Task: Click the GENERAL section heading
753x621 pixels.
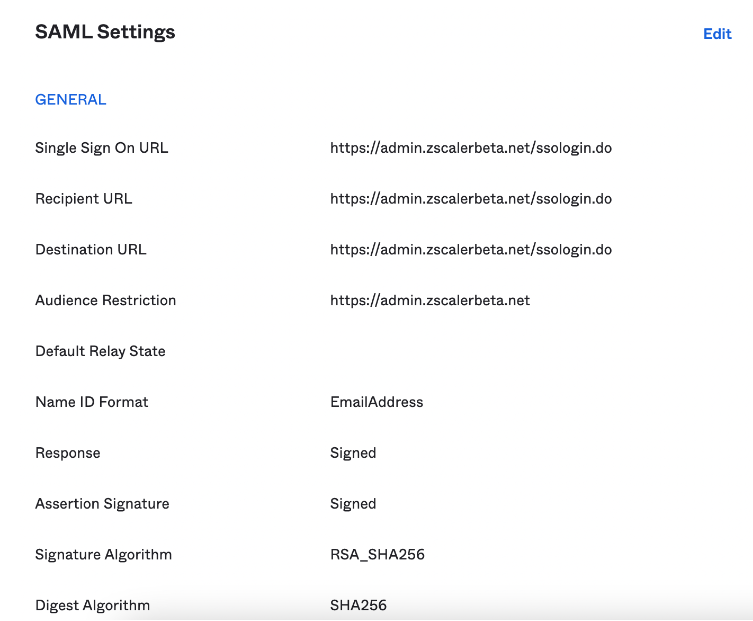Action: (x=70, y=100)
